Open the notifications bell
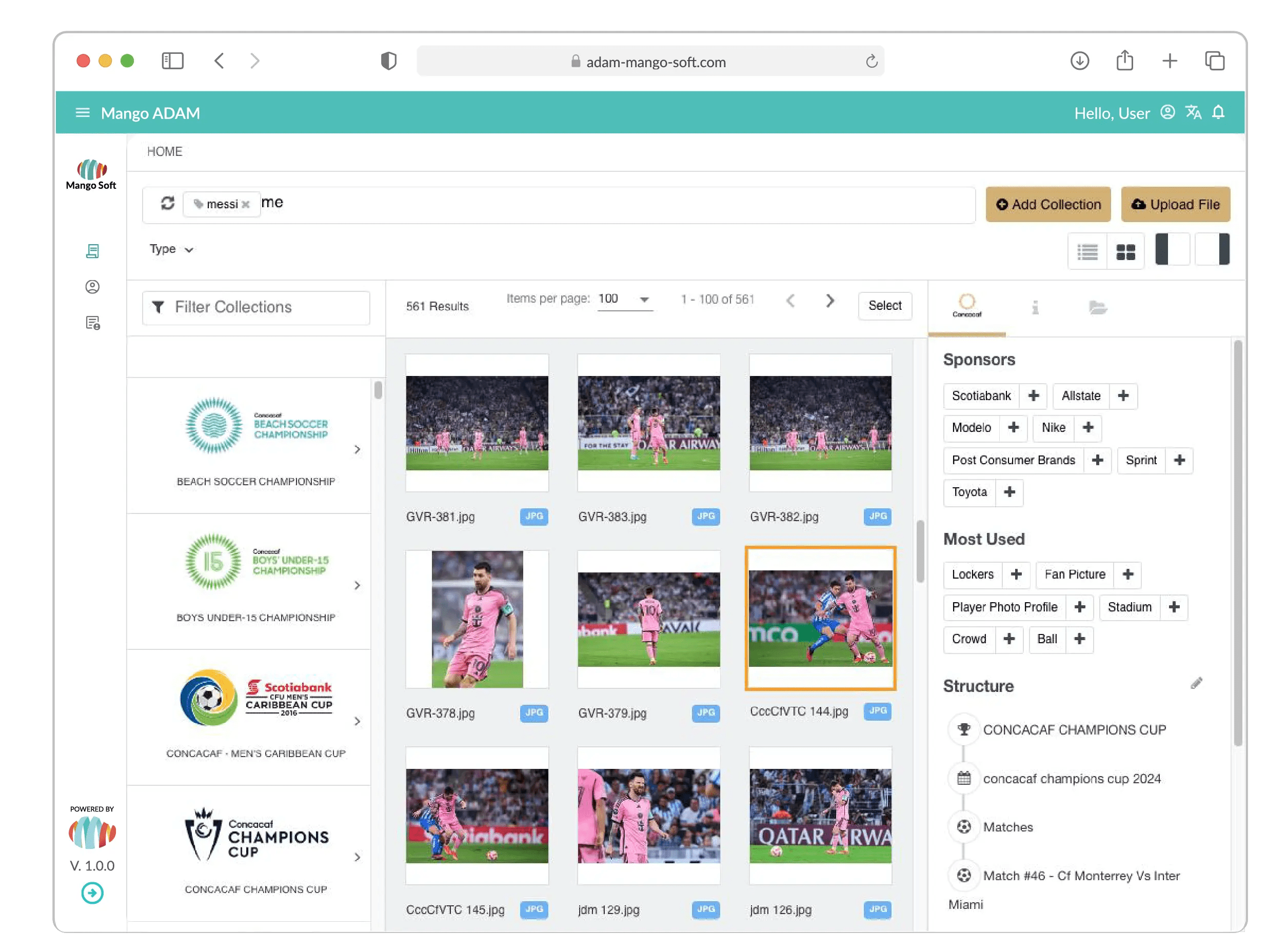 [x=1218, y=112]
